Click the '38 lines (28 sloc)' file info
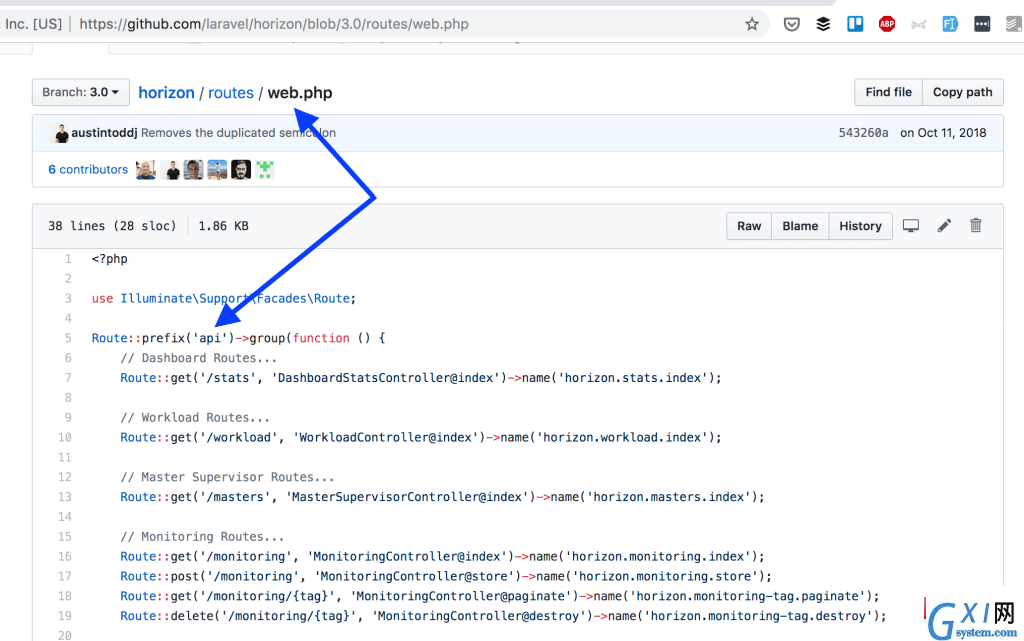 coord(112,226)
